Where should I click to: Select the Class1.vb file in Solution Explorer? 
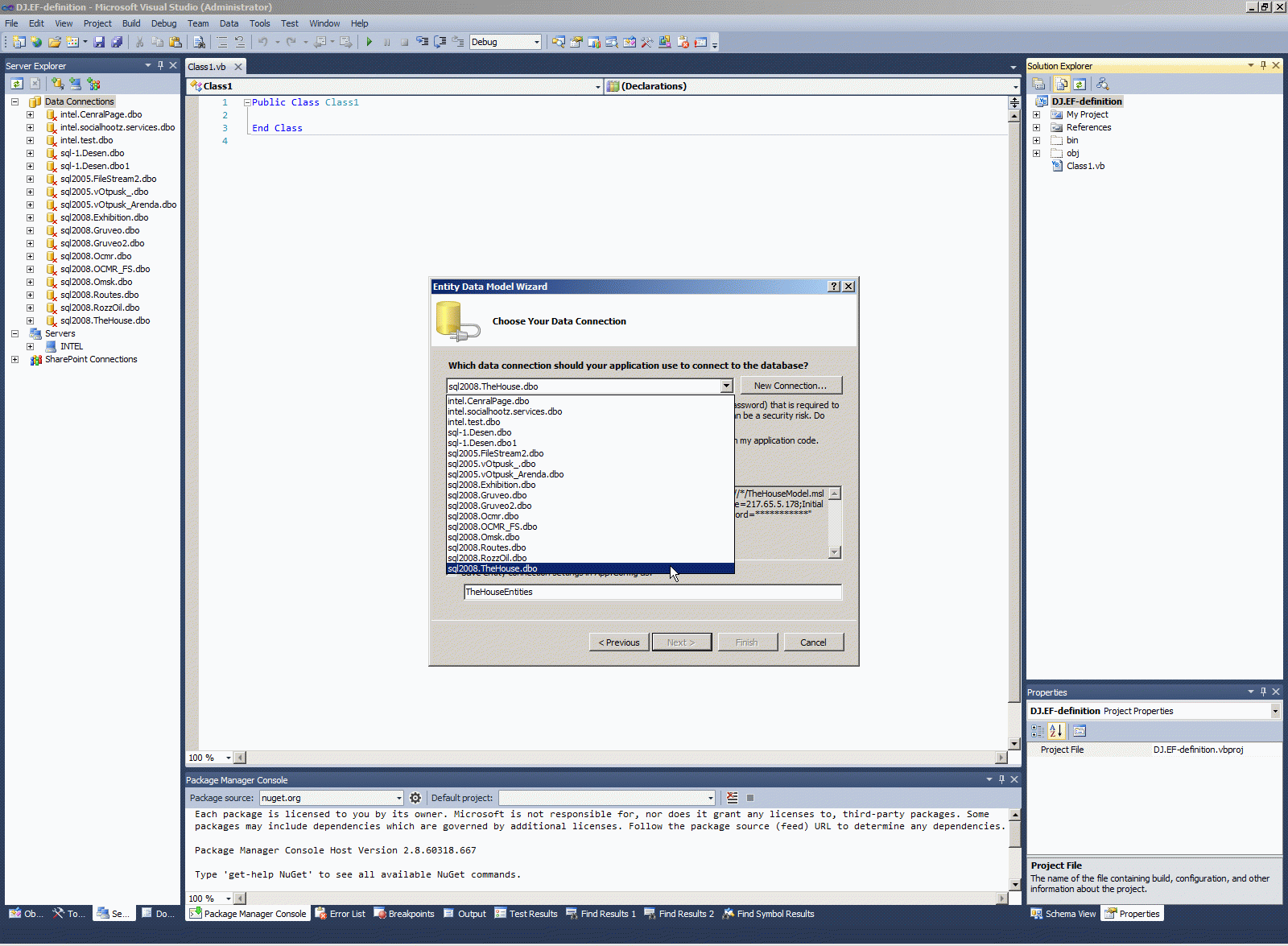1085,166
